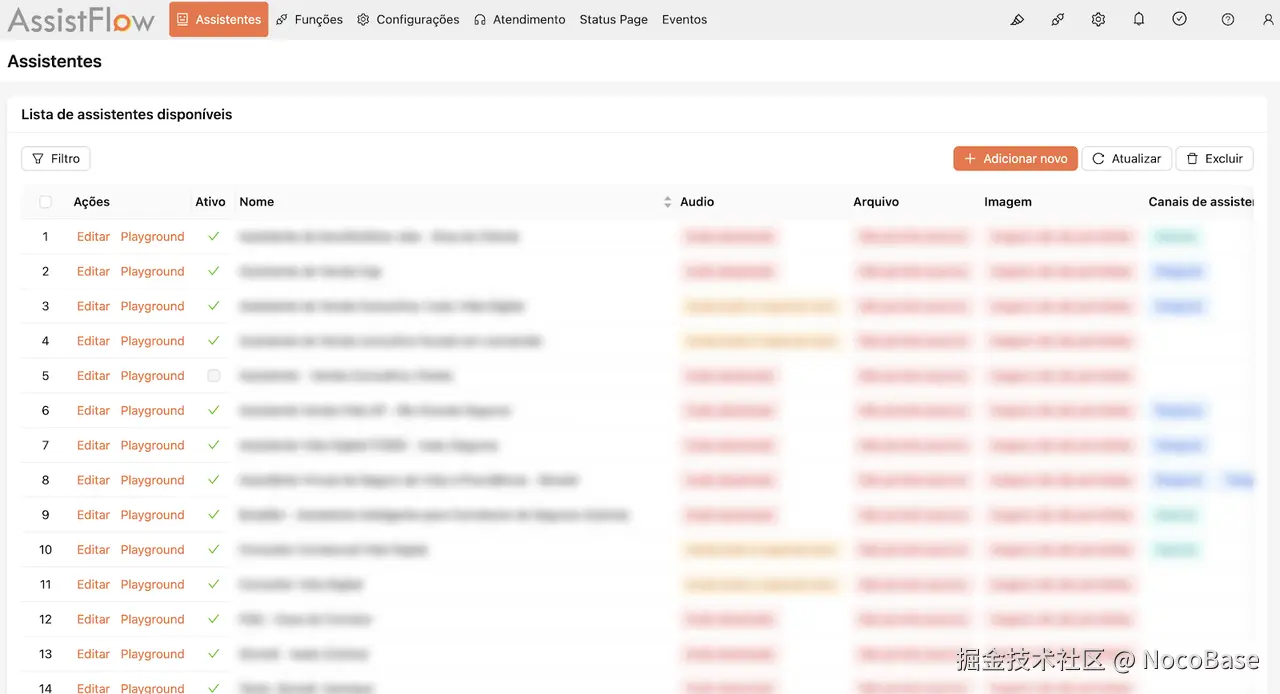Toggle Ativo check mark in row 7
Viewport: 1280px width, 694px height.
tap(213, 445)
